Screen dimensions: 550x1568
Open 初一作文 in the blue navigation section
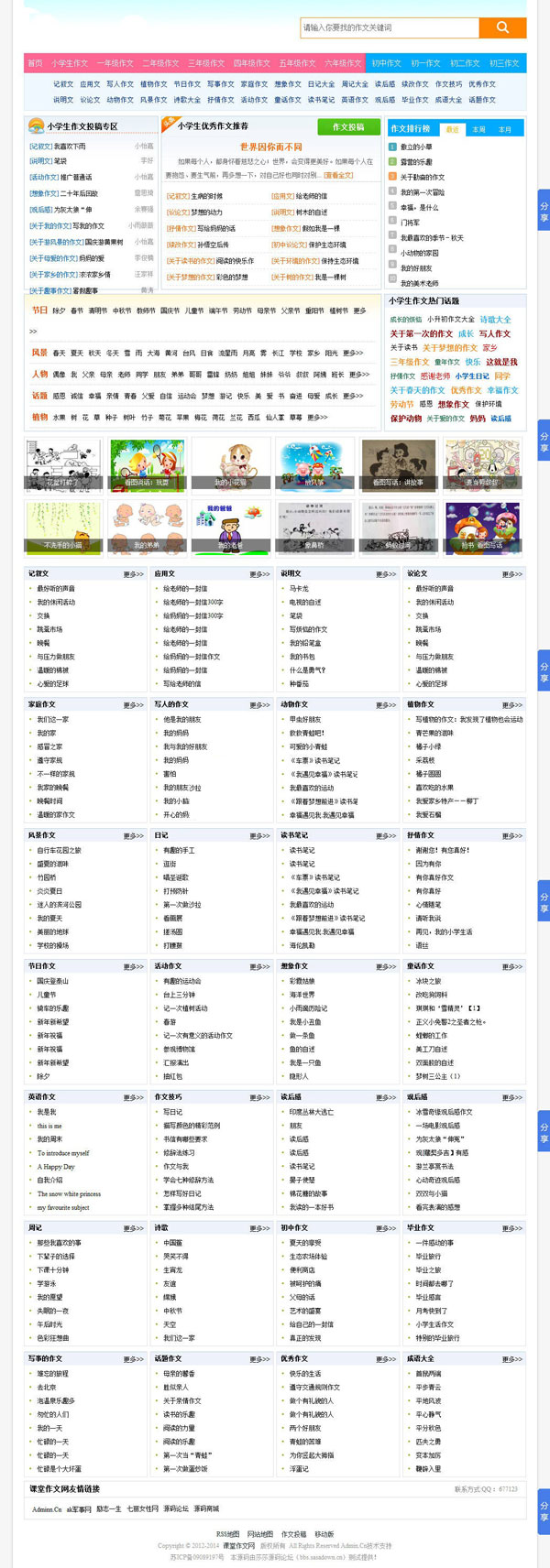click(x=425, y=63)
